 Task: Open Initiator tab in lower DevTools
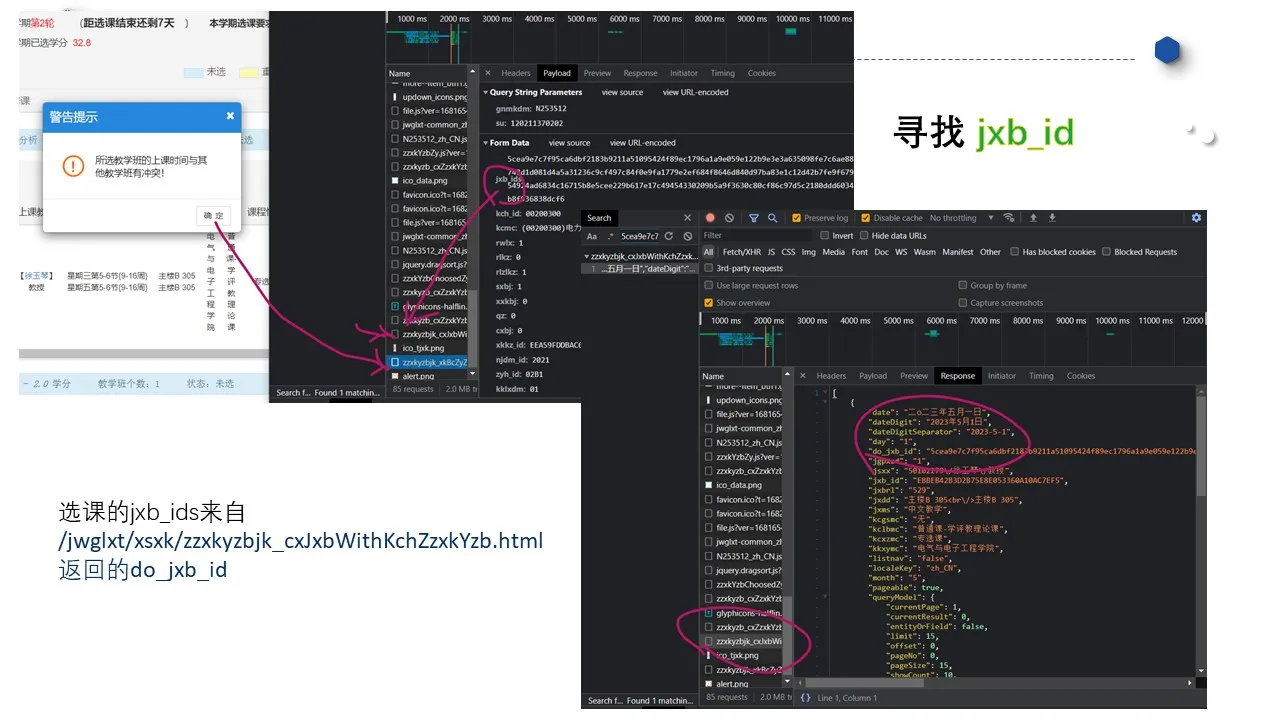(1002, 376)
